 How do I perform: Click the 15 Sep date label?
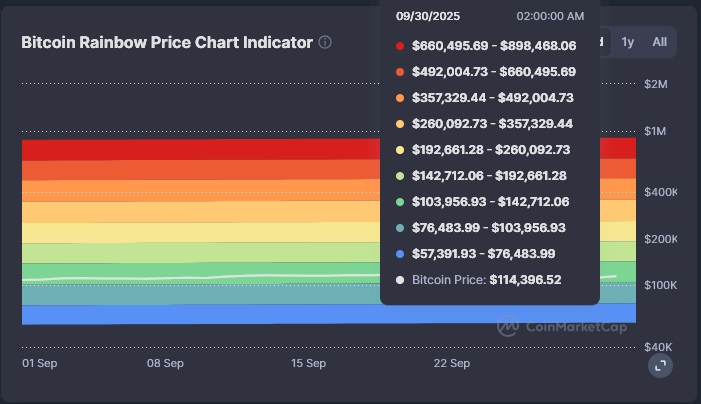point(309,363)
